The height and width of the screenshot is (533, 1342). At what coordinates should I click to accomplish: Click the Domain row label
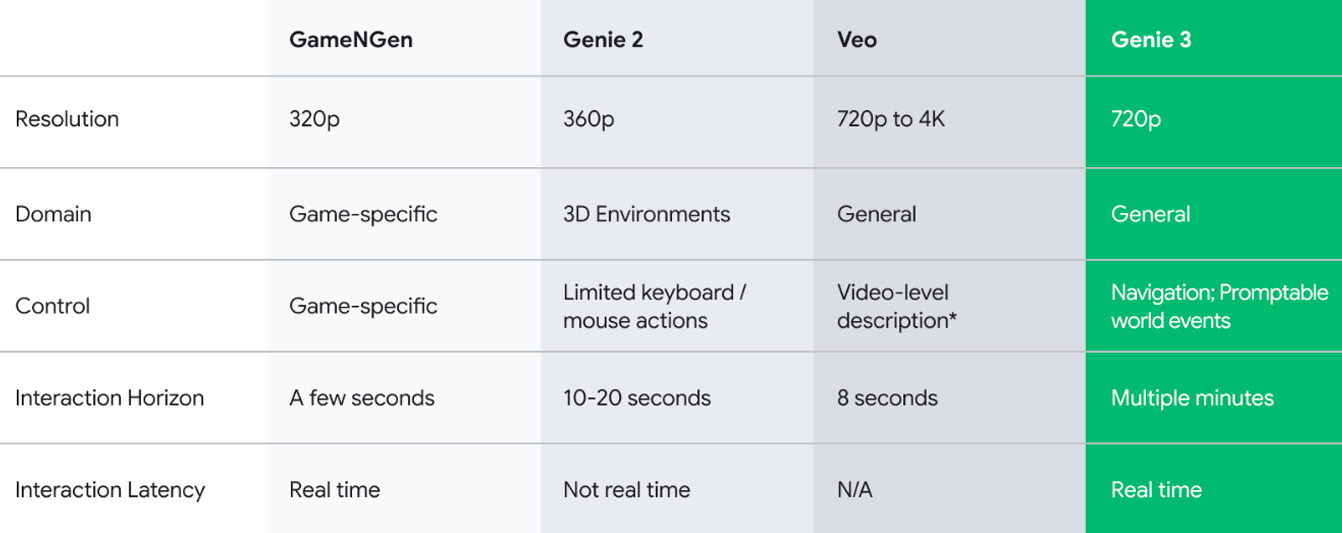click(53, 214)
